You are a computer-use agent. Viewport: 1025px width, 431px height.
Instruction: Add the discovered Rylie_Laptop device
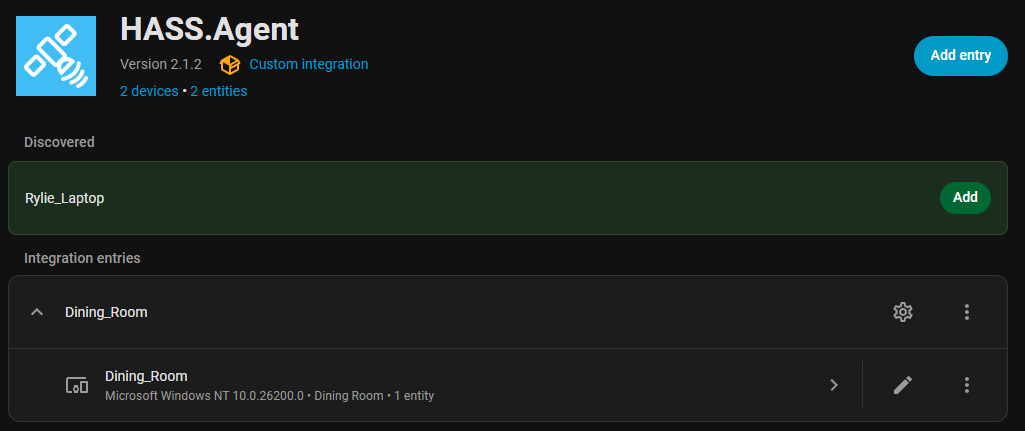click(x=964, y=198)
